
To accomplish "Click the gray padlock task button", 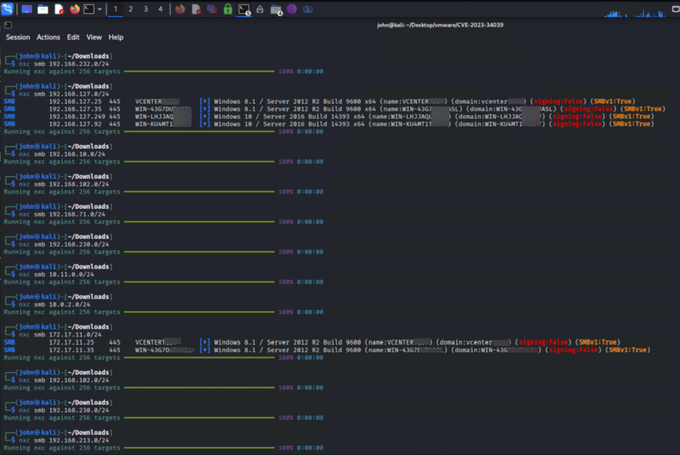I will [260, 9].
